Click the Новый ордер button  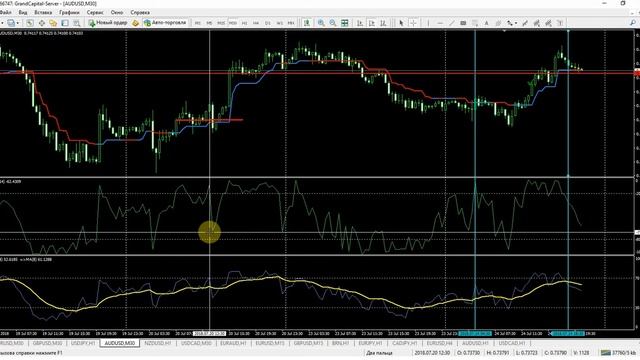point(108,23)
